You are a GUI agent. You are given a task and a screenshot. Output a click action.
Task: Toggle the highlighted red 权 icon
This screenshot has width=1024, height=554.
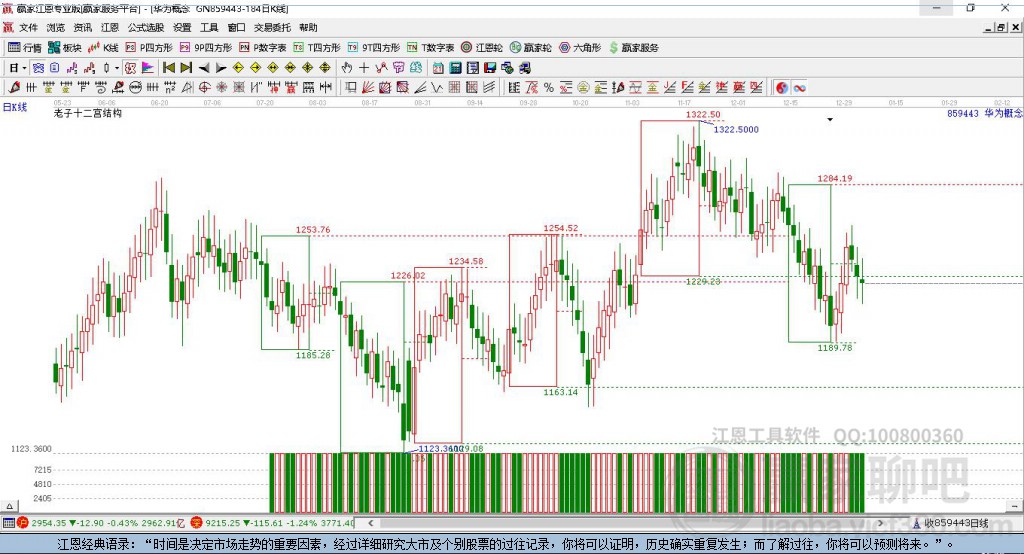tap(131, 68)
